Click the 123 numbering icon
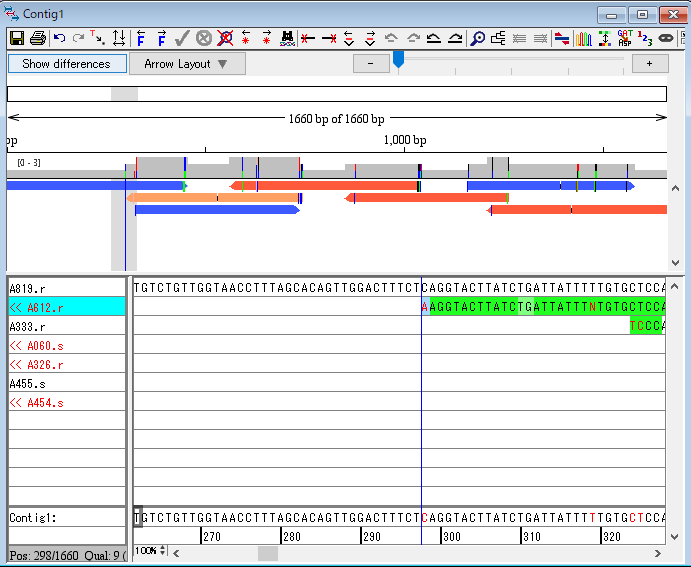 [x=645, y=38]
